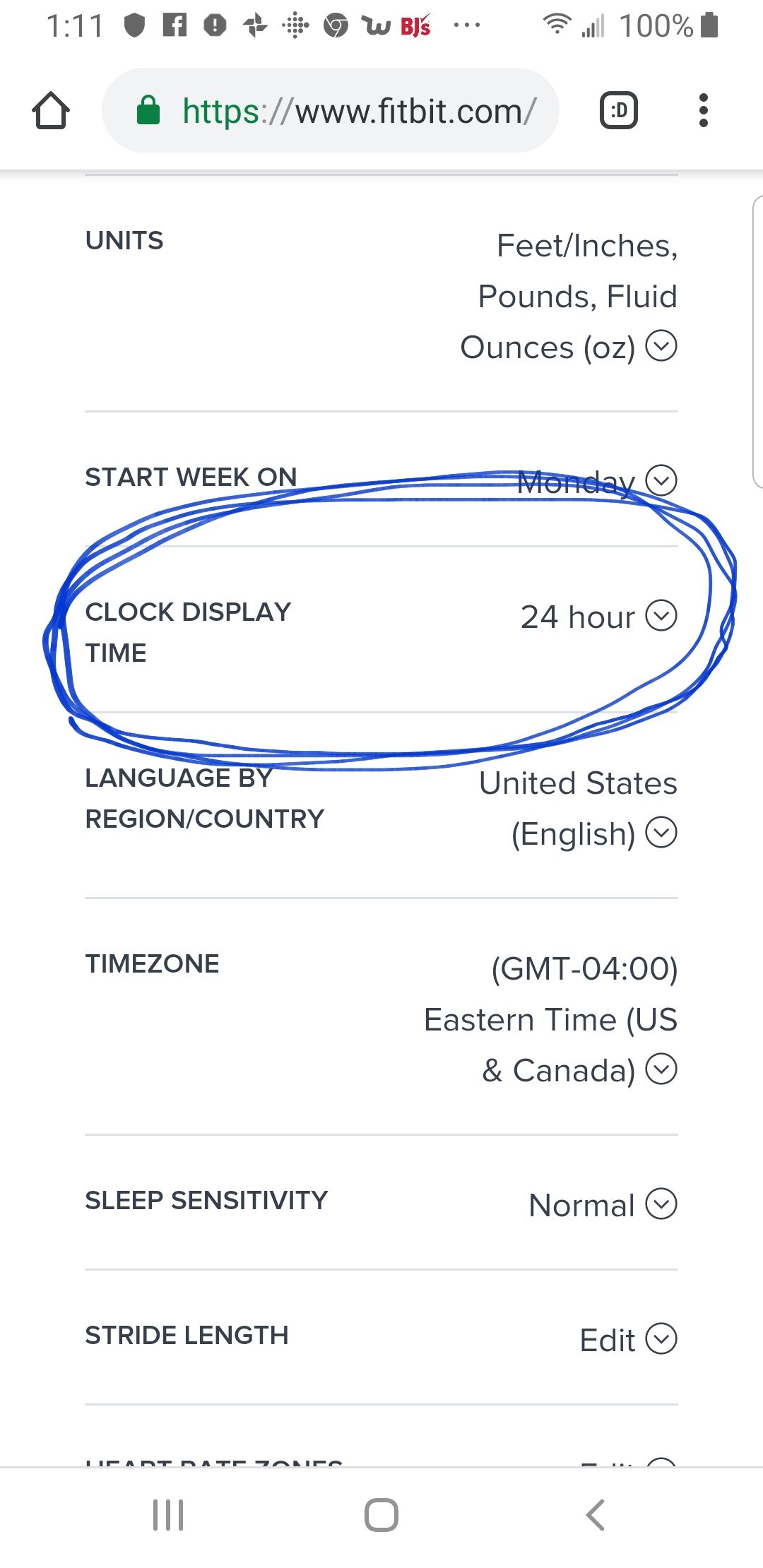Open the Timezone dropdown arrow
763x1568 pixels.
coord(661,1069)
